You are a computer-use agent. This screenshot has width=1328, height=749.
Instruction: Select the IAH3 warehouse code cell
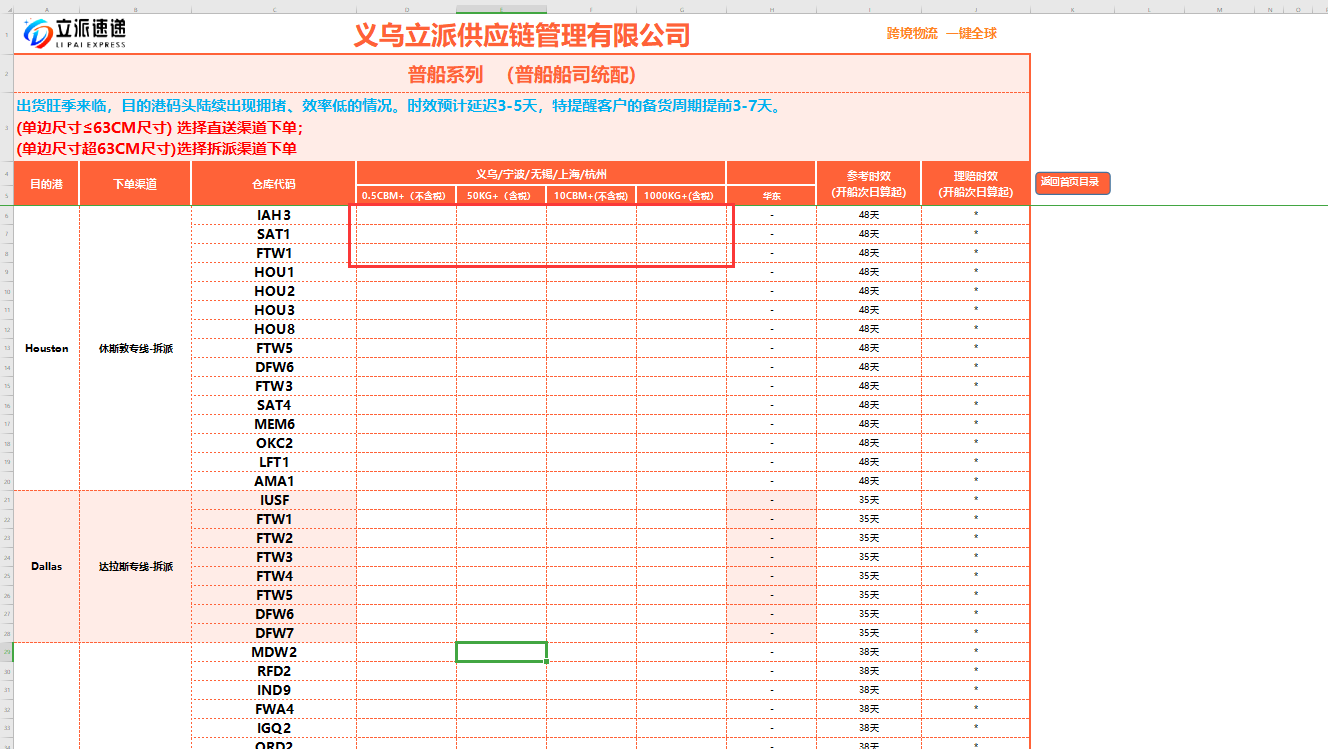click(x=273, y=215)
